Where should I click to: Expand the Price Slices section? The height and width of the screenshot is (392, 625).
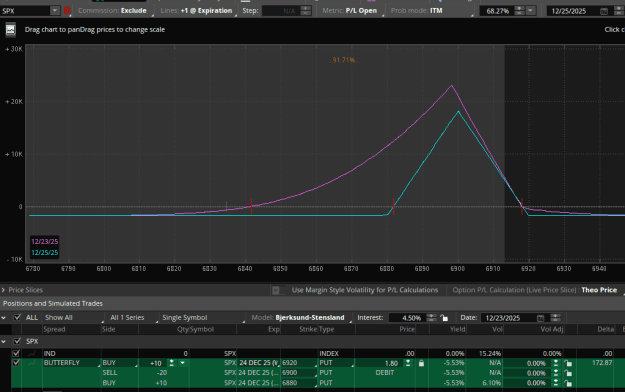3,290
